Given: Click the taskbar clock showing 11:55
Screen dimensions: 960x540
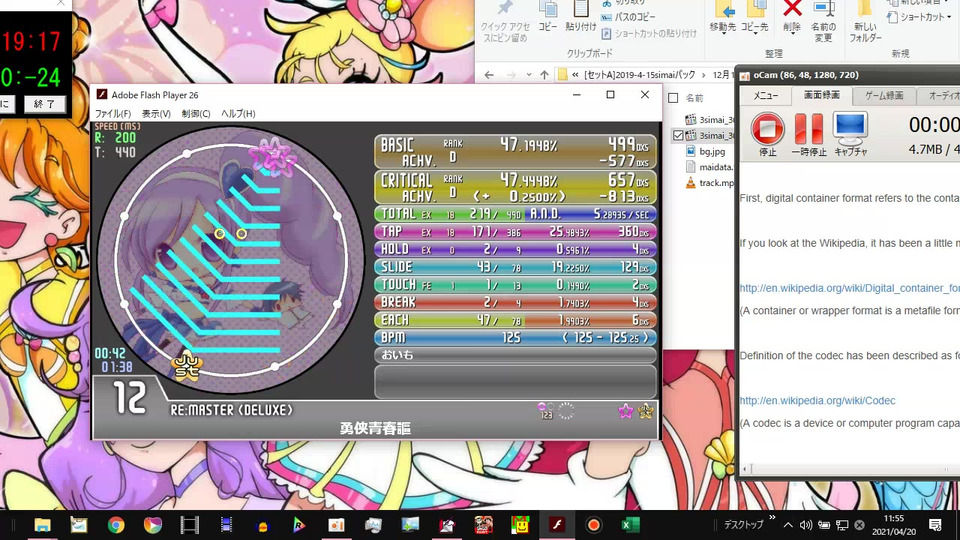Looking at the screenshot, I should pos(894,525).
